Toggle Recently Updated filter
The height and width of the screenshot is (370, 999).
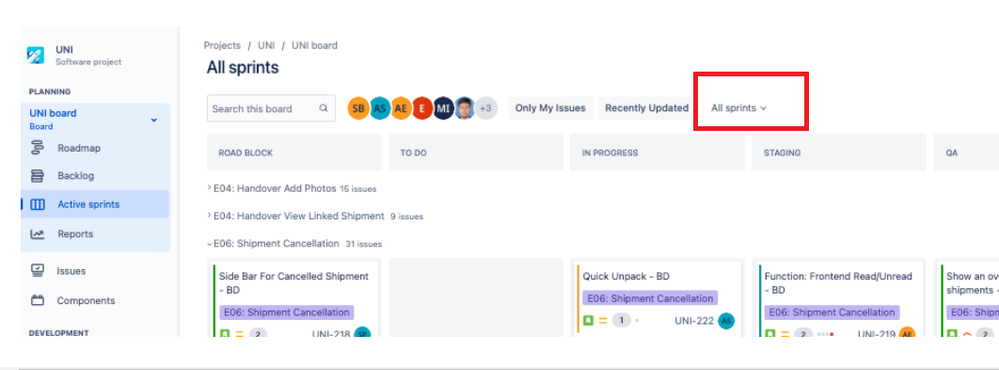click(647, 108)
